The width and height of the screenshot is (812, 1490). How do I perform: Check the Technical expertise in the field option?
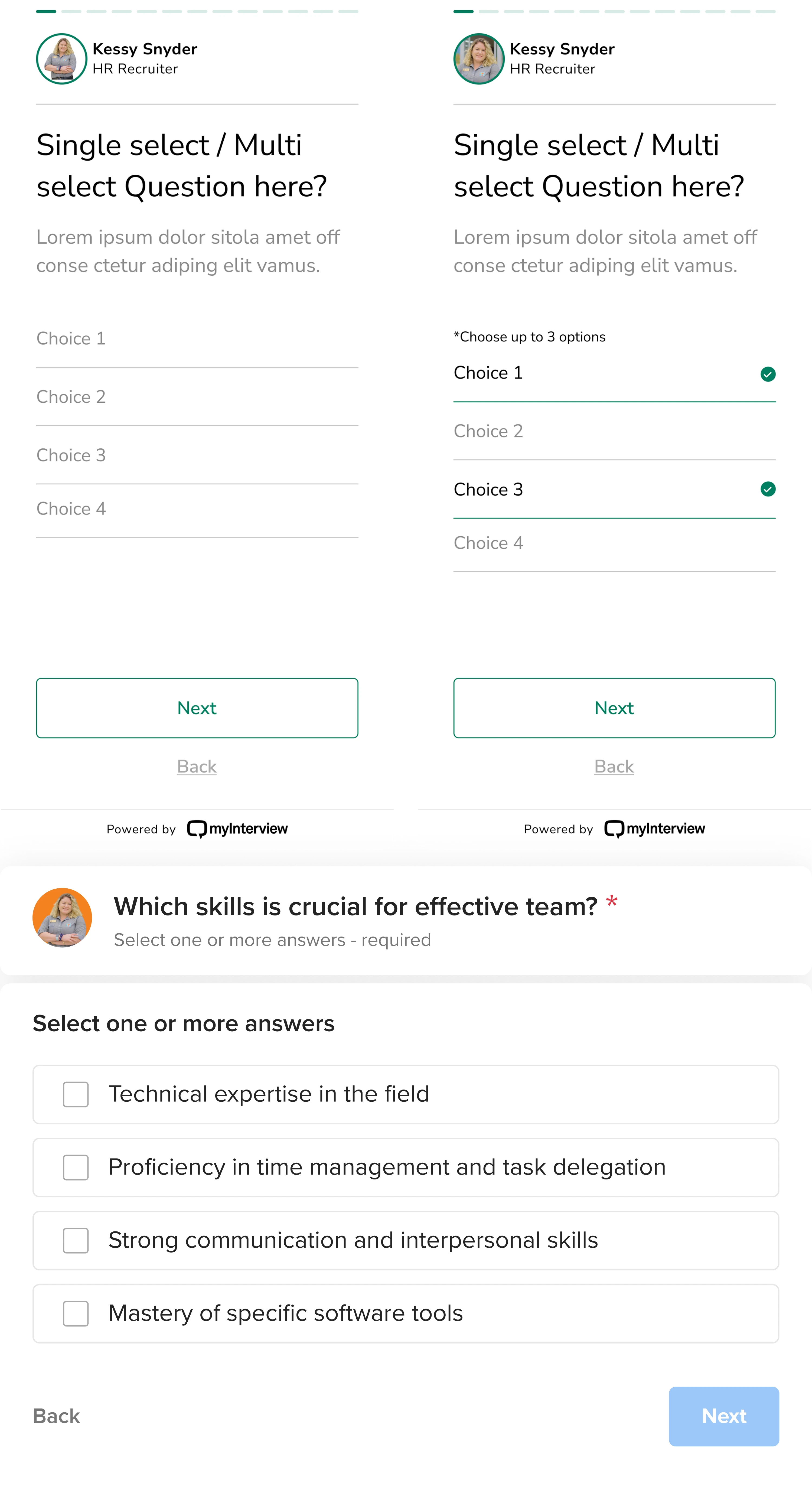pyautogui.click(x=75, y=1094)
